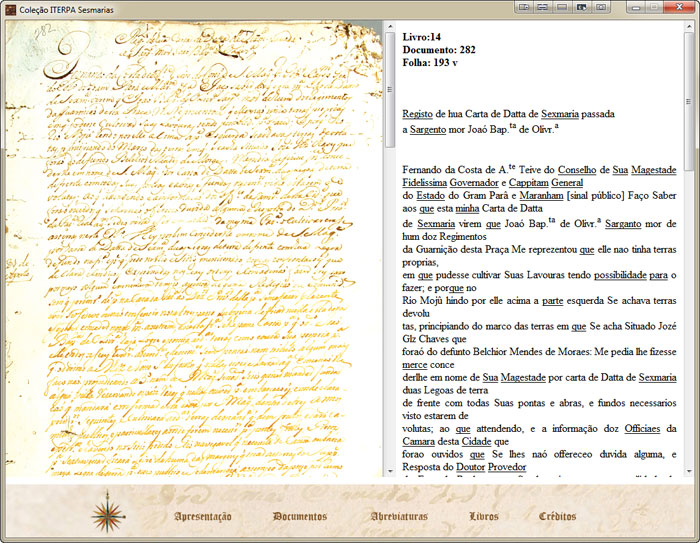This screenshot has width=700, height=543.
Task: Click the fifth title-bar icon beside Minimize
Action: coord(599,7)
